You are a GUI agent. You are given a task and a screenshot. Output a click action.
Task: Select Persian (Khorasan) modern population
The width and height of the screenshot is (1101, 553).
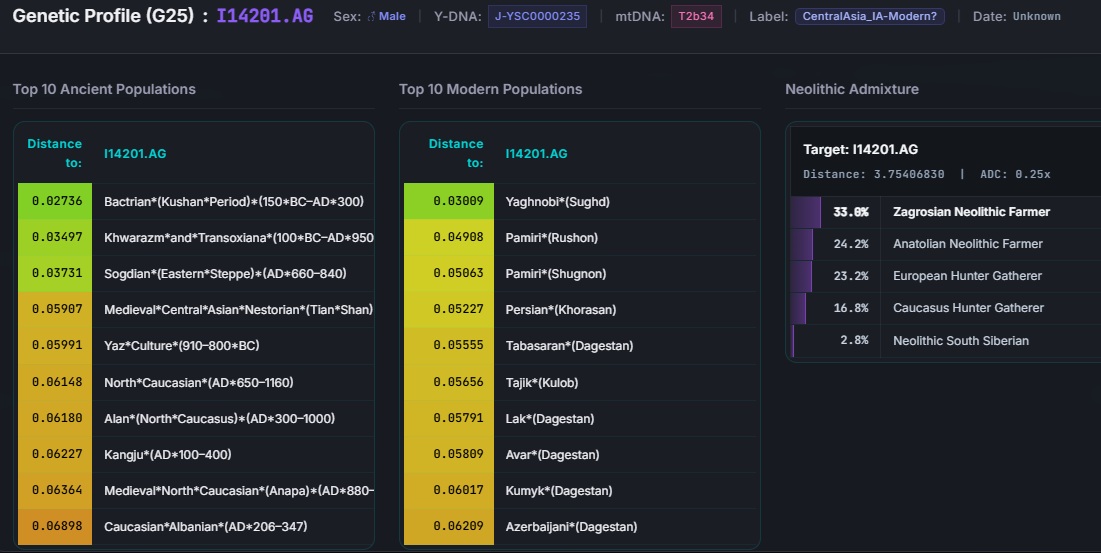coord(580,309)
